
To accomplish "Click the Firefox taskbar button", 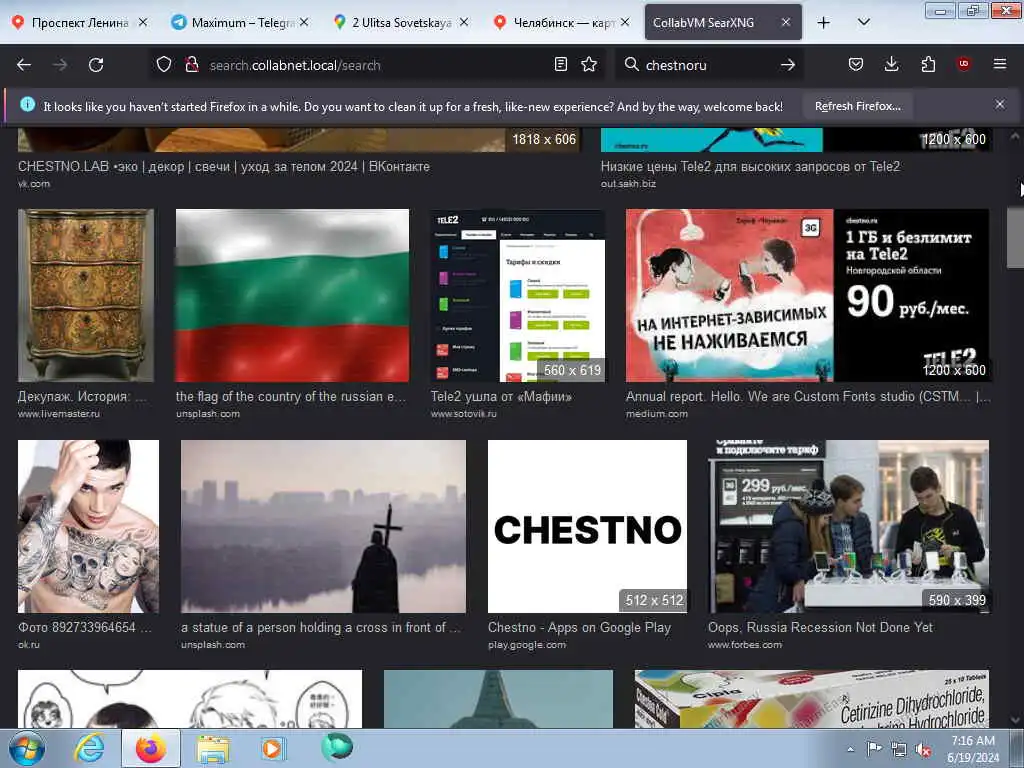I will tap(151, 748).
